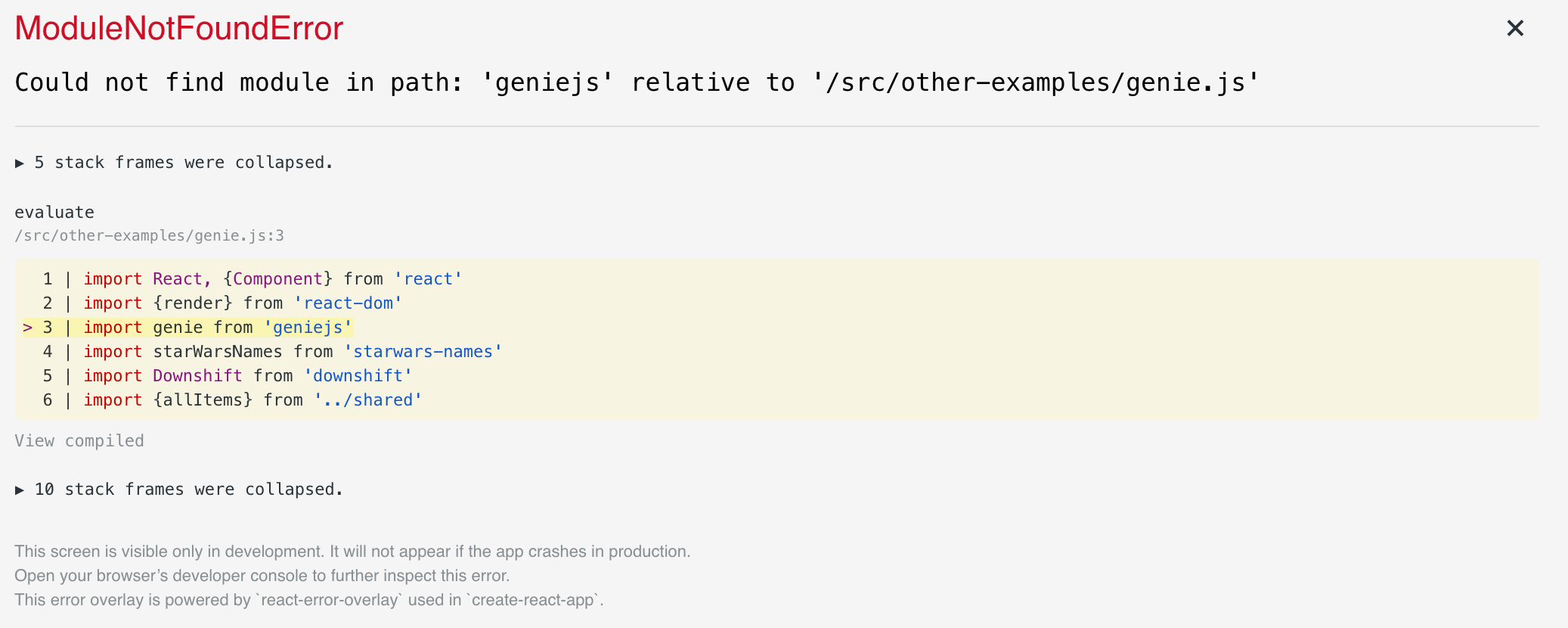Click the error description text

tap(635, 82)
